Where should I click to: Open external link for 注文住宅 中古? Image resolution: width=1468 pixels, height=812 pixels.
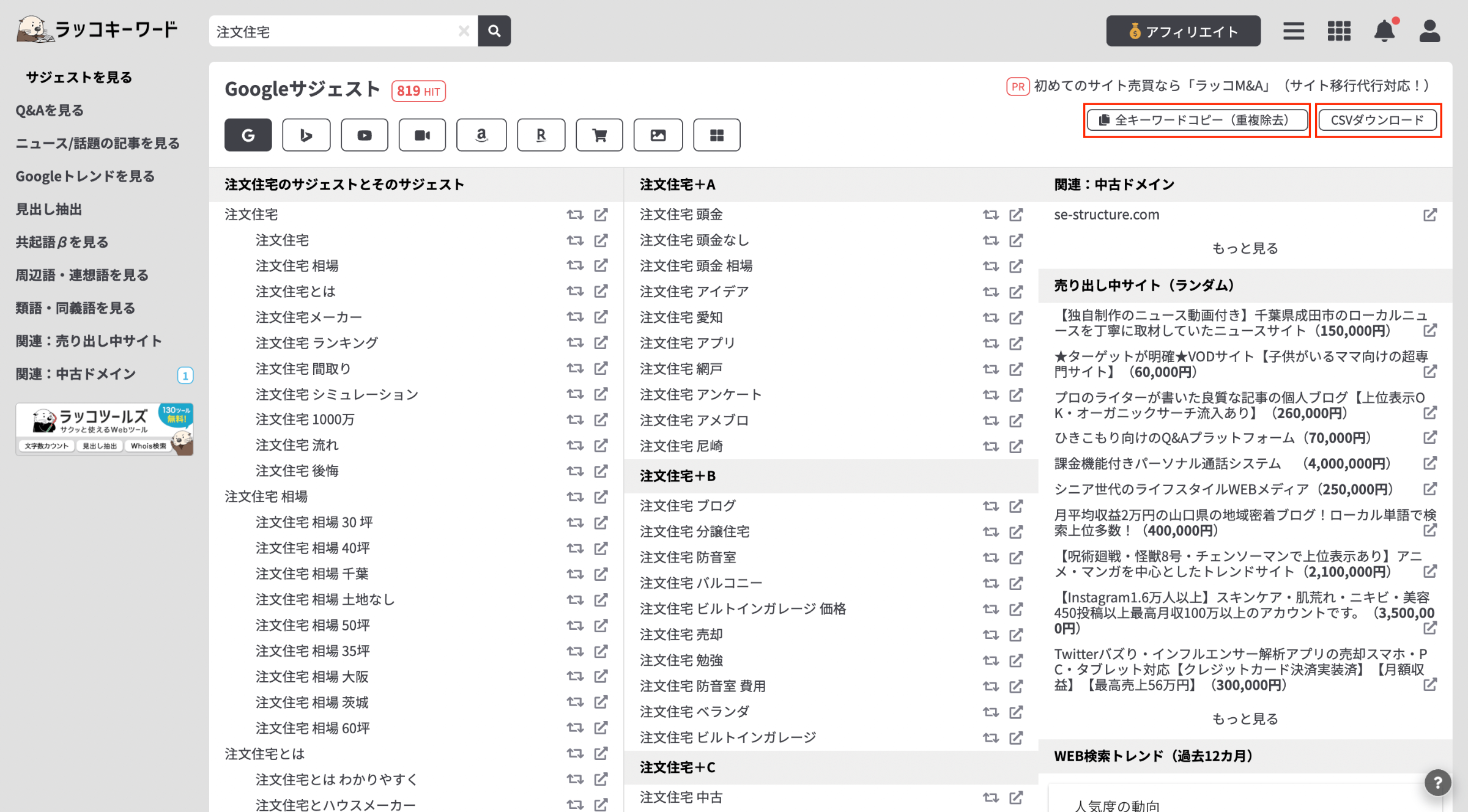point(1016,797)
